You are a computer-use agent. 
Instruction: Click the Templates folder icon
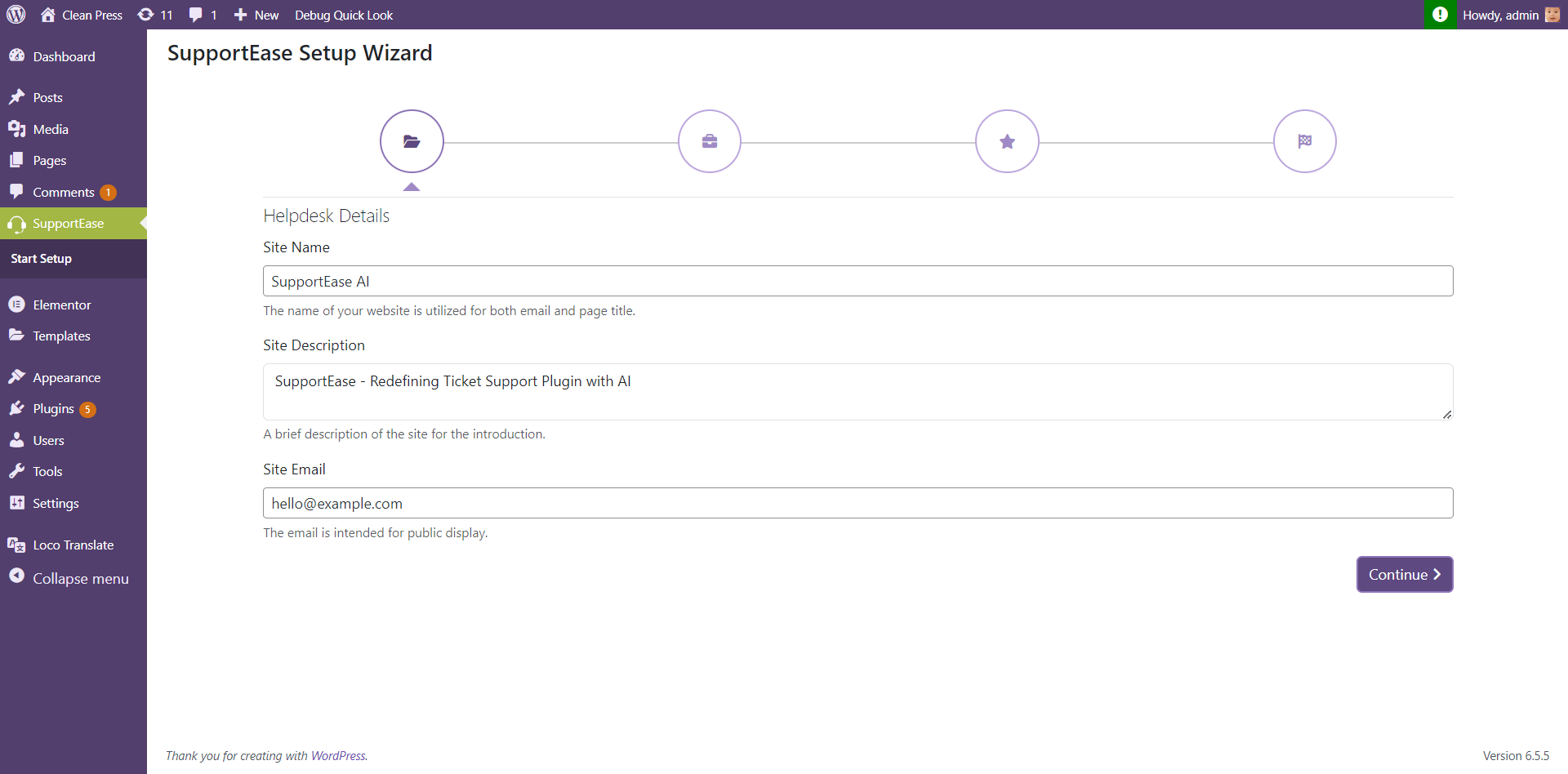click(x=16, y=335)
